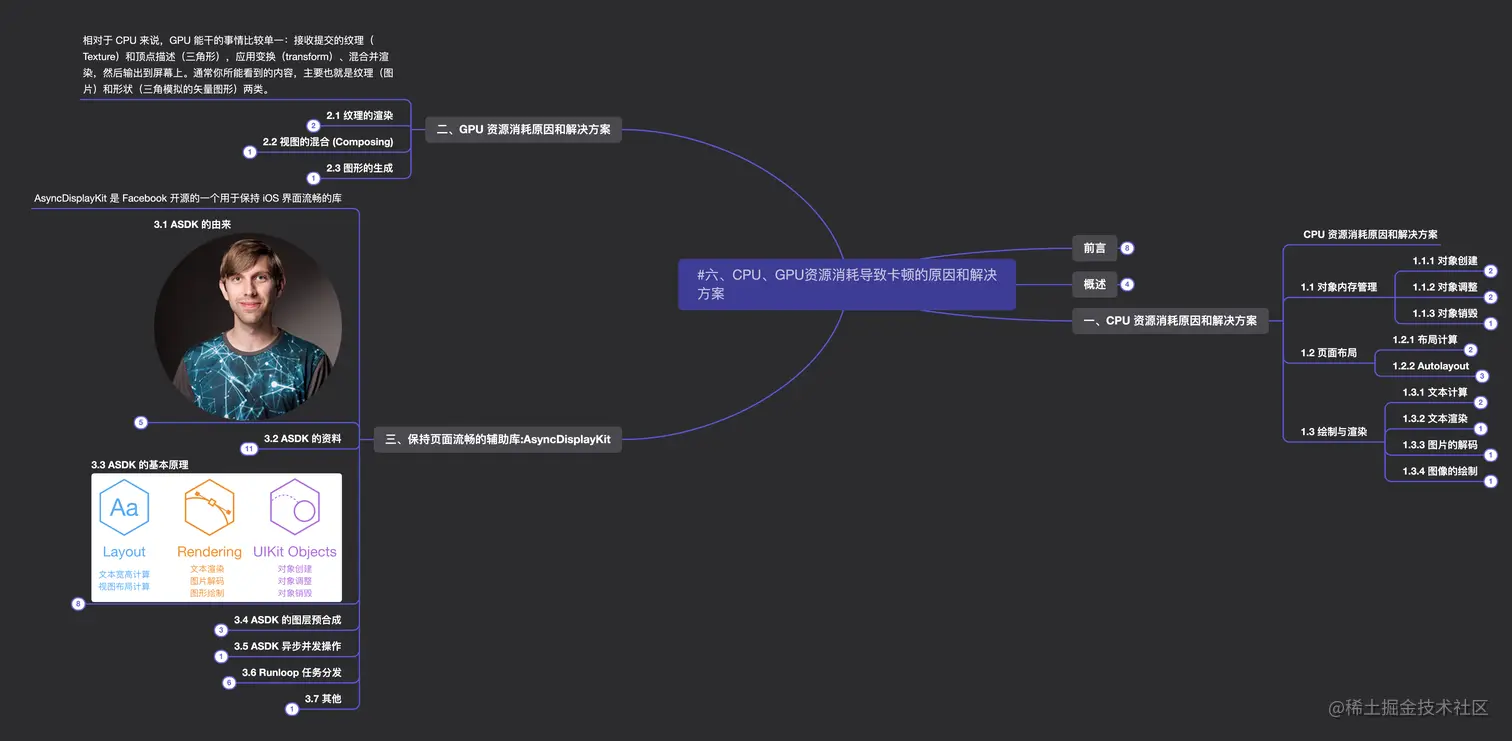
Task: Click the Rendering label in the ASDK diagram
Action: (x=209, y=552)
